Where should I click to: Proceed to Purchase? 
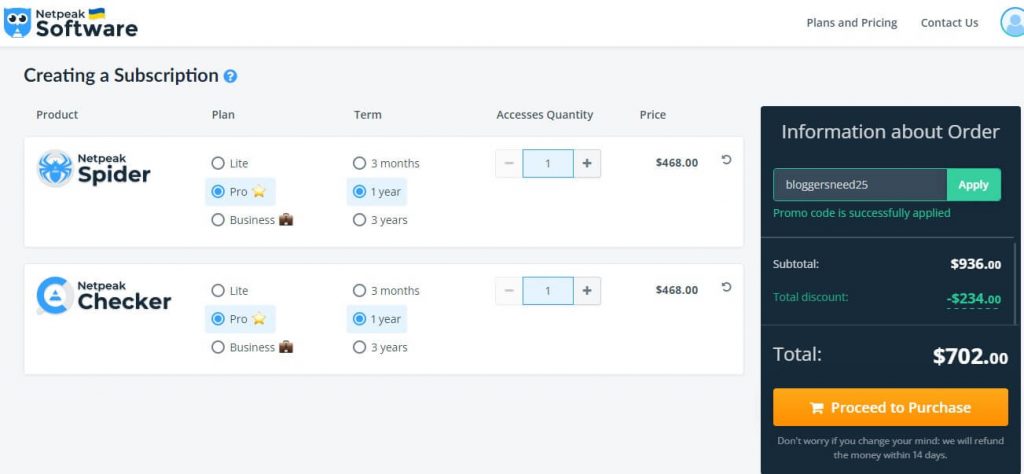click(890, 407)
